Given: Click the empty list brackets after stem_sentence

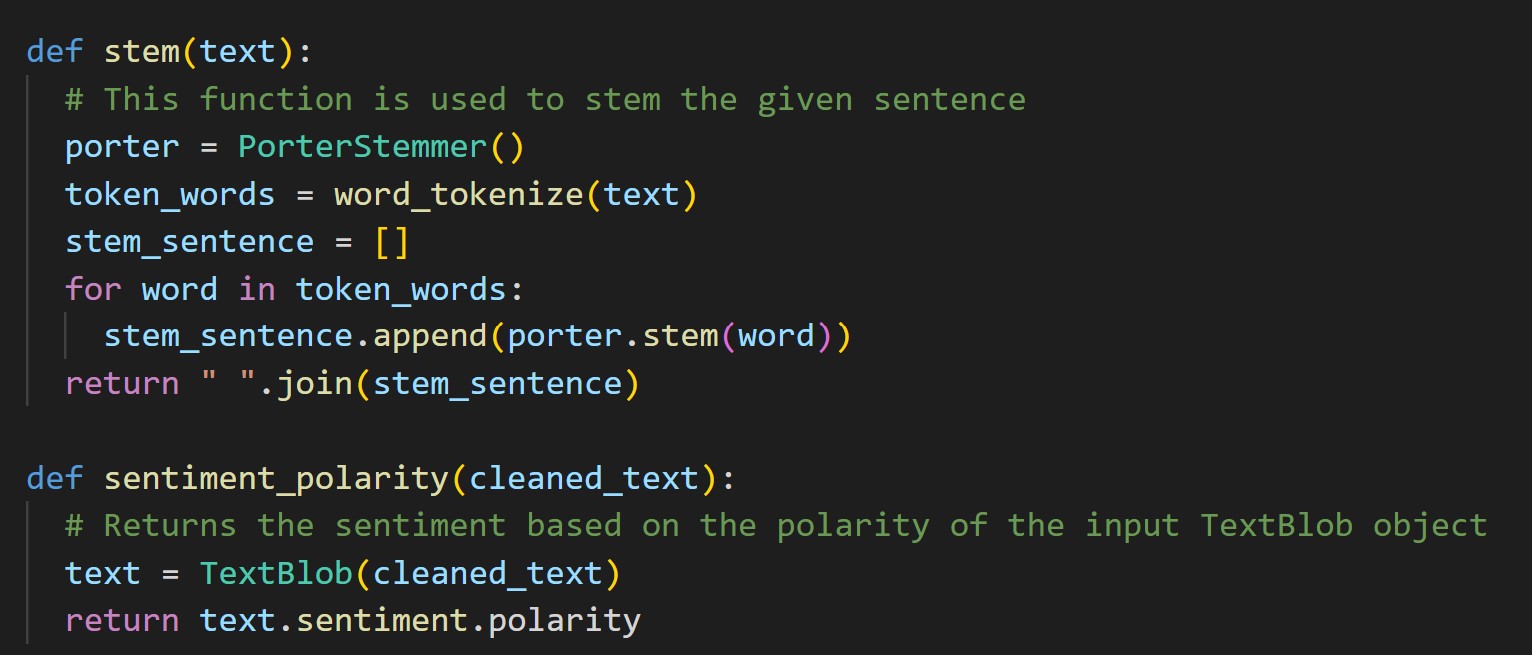Looking at the screenshot, I should 392,242.
